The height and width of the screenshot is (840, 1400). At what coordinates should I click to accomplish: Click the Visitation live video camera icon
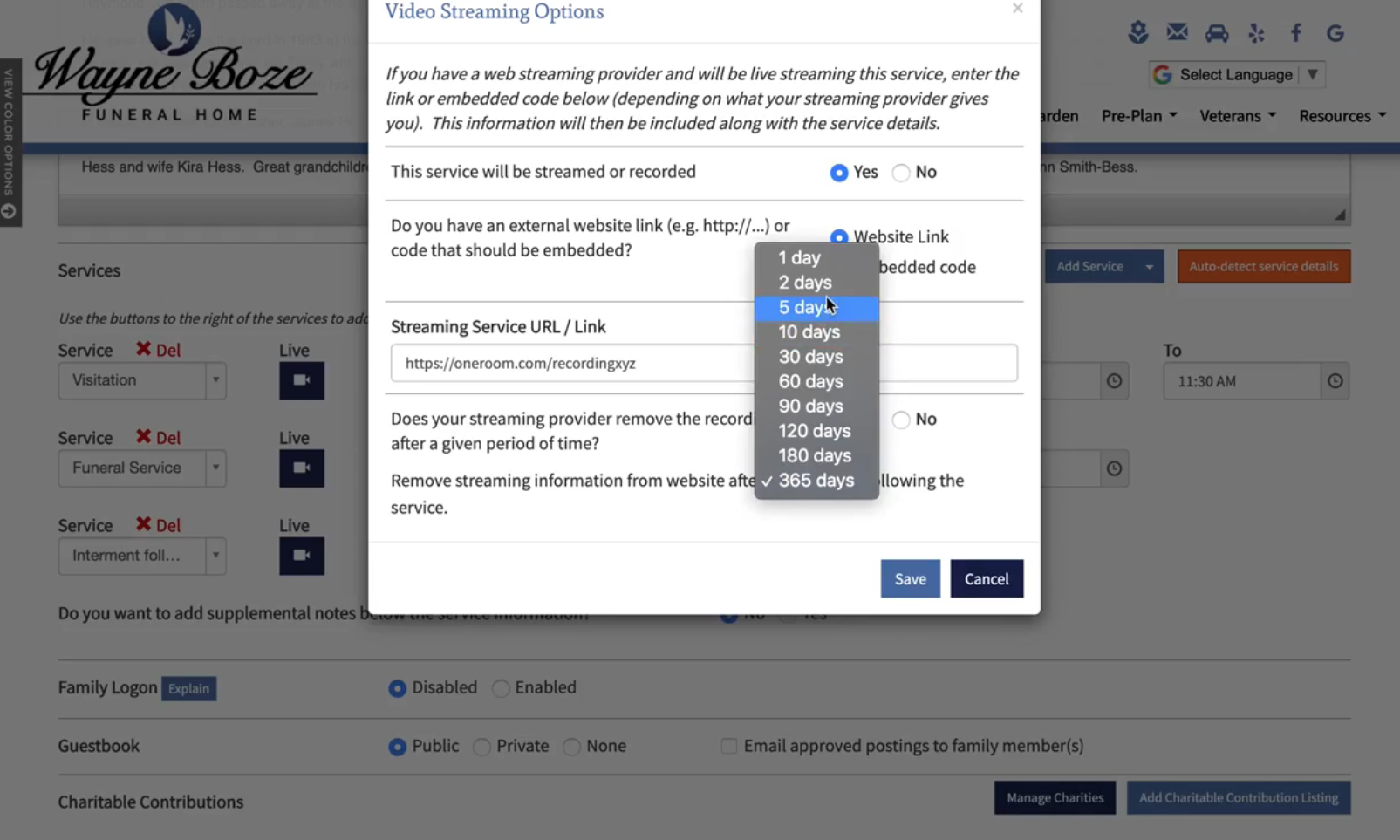[x=301, y=380]
